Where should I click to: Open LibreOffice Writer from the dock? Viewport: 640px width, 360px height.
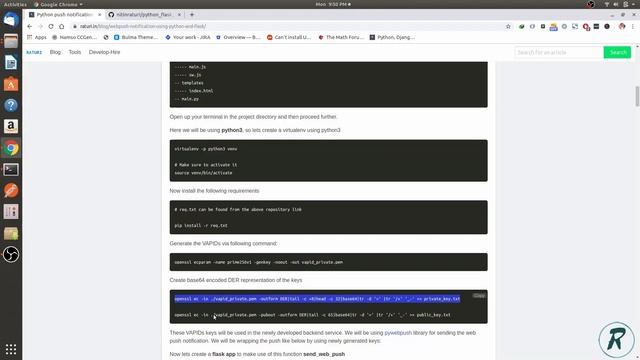tap(11, 62)
